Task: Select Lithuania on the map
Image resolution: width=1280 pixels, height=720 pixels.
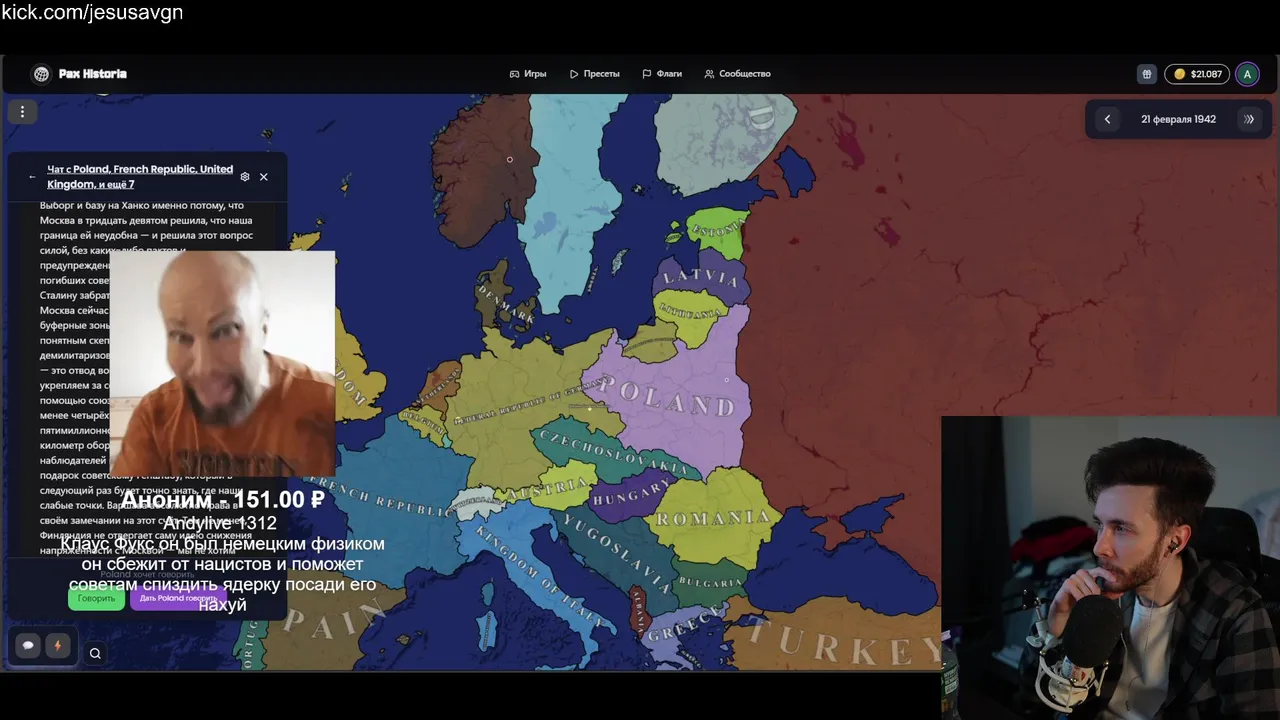Action: point(690,312)
